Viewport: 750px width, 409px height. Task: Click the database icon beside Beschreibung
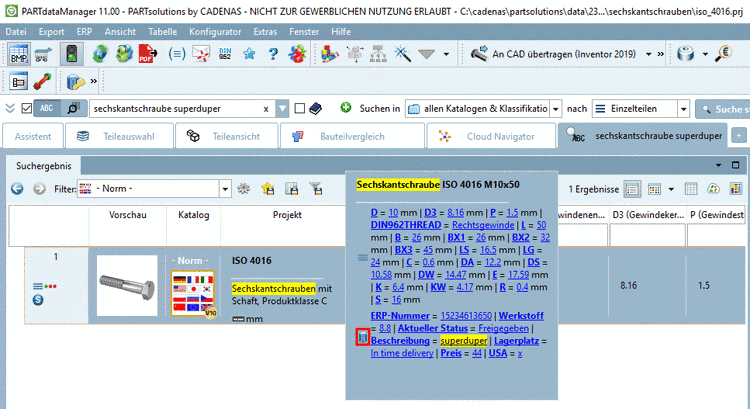(363, 337)
